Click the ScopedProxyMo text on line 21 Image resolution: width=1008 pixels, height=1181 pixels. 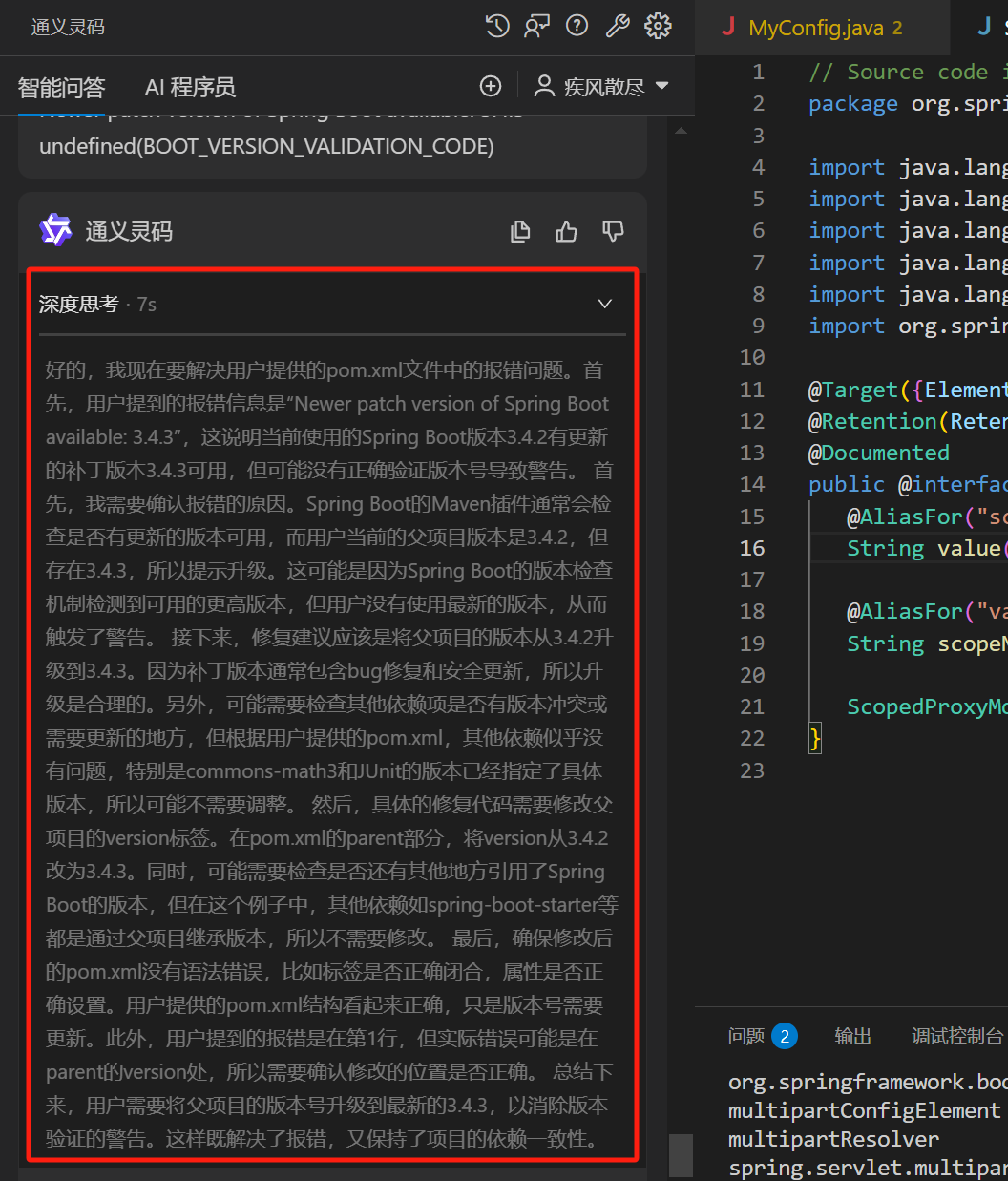pos(927,706)
